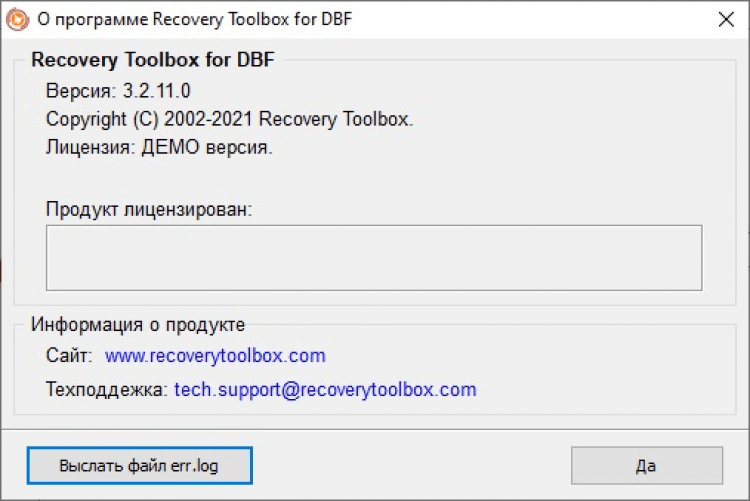Confirm the dialog with the Да button
This screenshot has width=750, height=501.
pos(646,466)
